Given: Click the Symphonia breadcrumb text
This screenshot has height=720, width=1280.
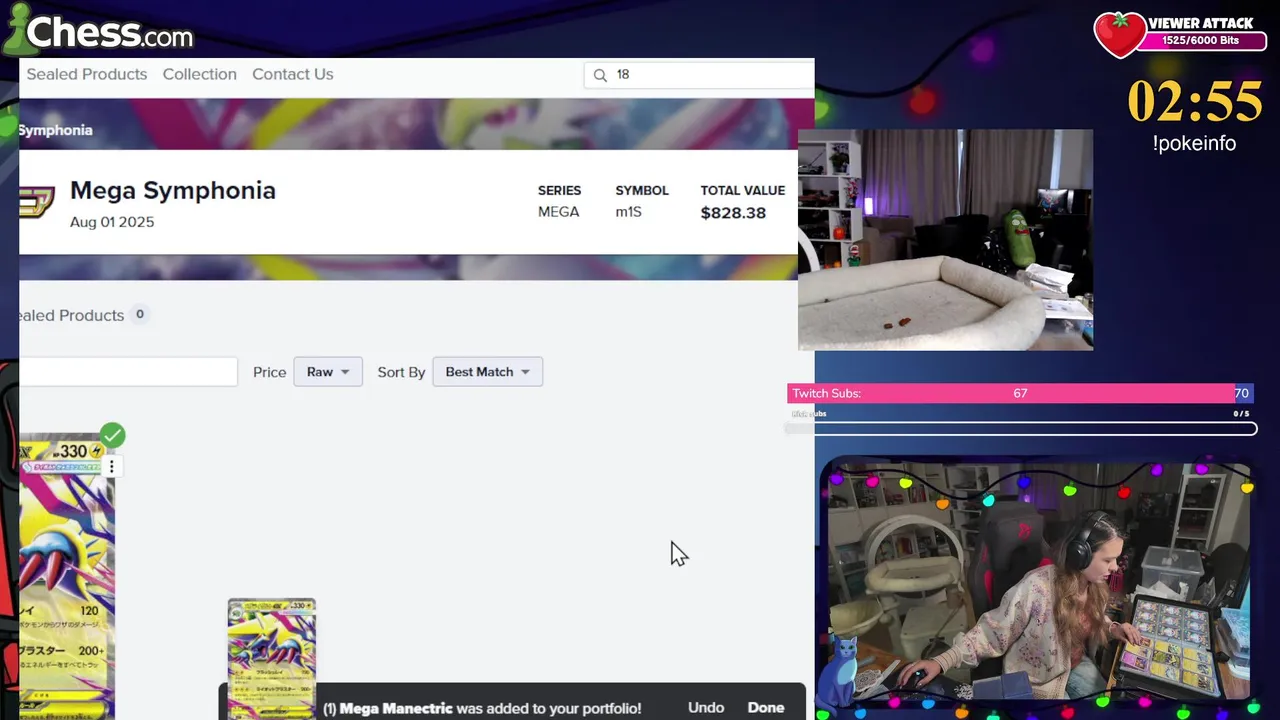Looking at the screenshot, I should (x=56, y=130).
